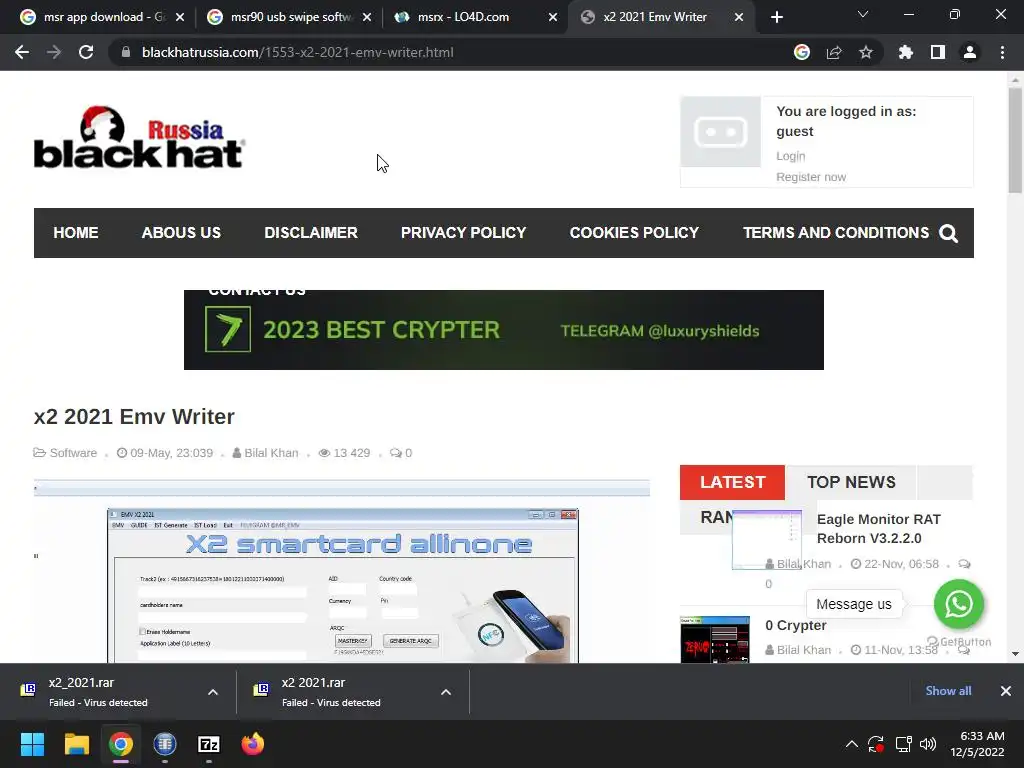
Task: Open the Windows Start menu
Action: pyautogui.click(x=32, y=744)
